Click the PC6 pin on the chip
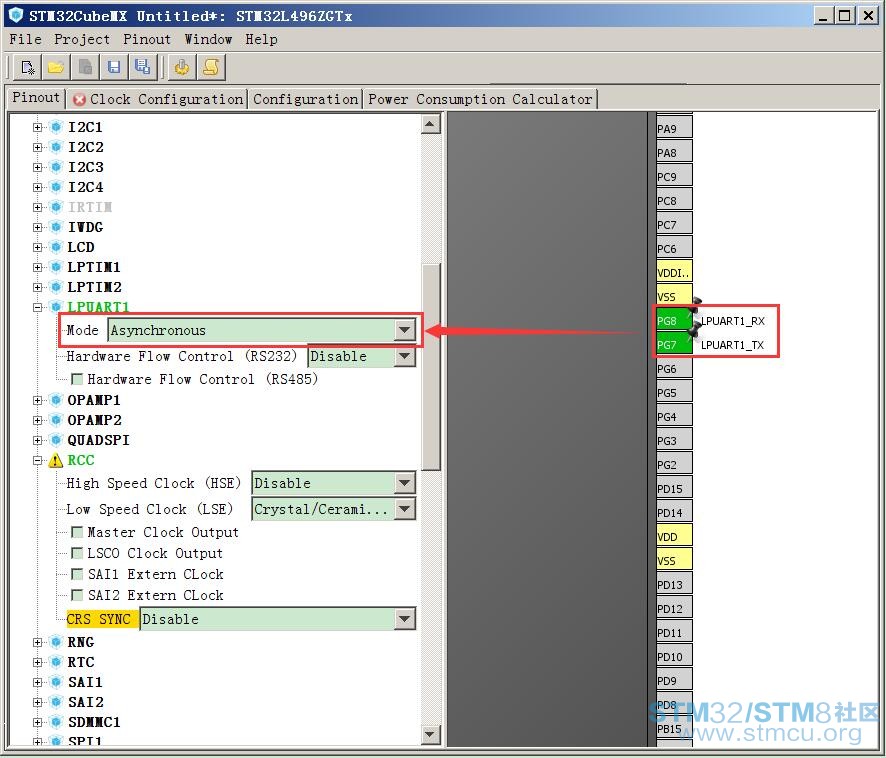The image size is (886, 758). [x=674, y=248]
